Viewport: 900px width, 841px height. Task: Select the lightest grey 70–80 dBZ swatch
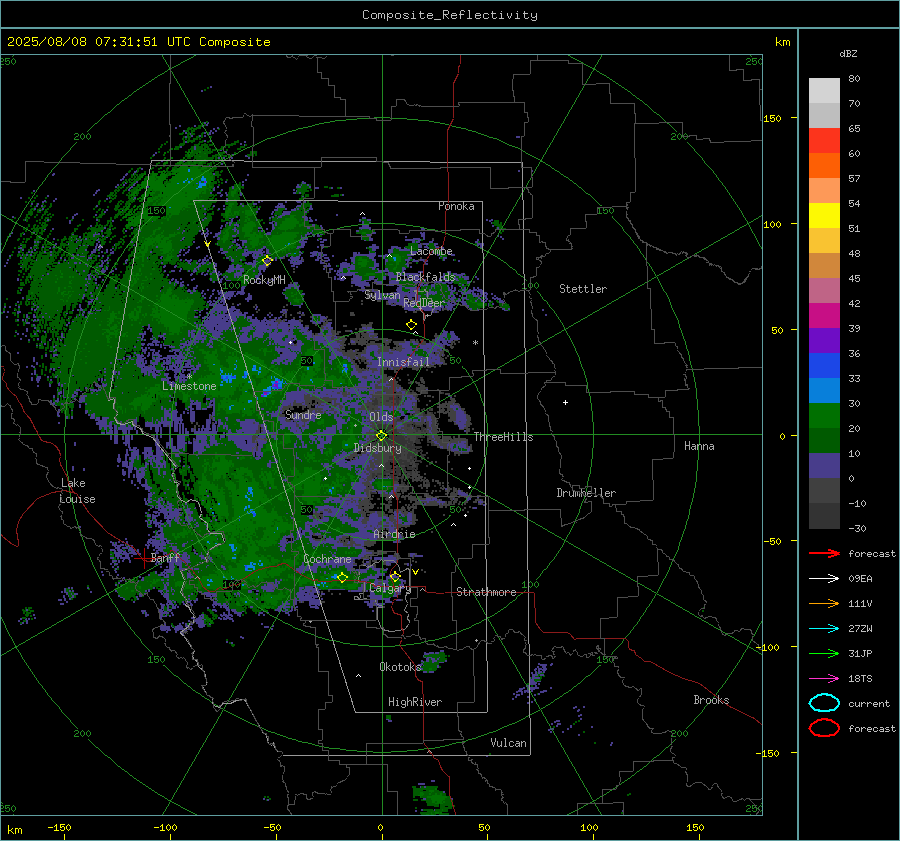click(824, 91)
